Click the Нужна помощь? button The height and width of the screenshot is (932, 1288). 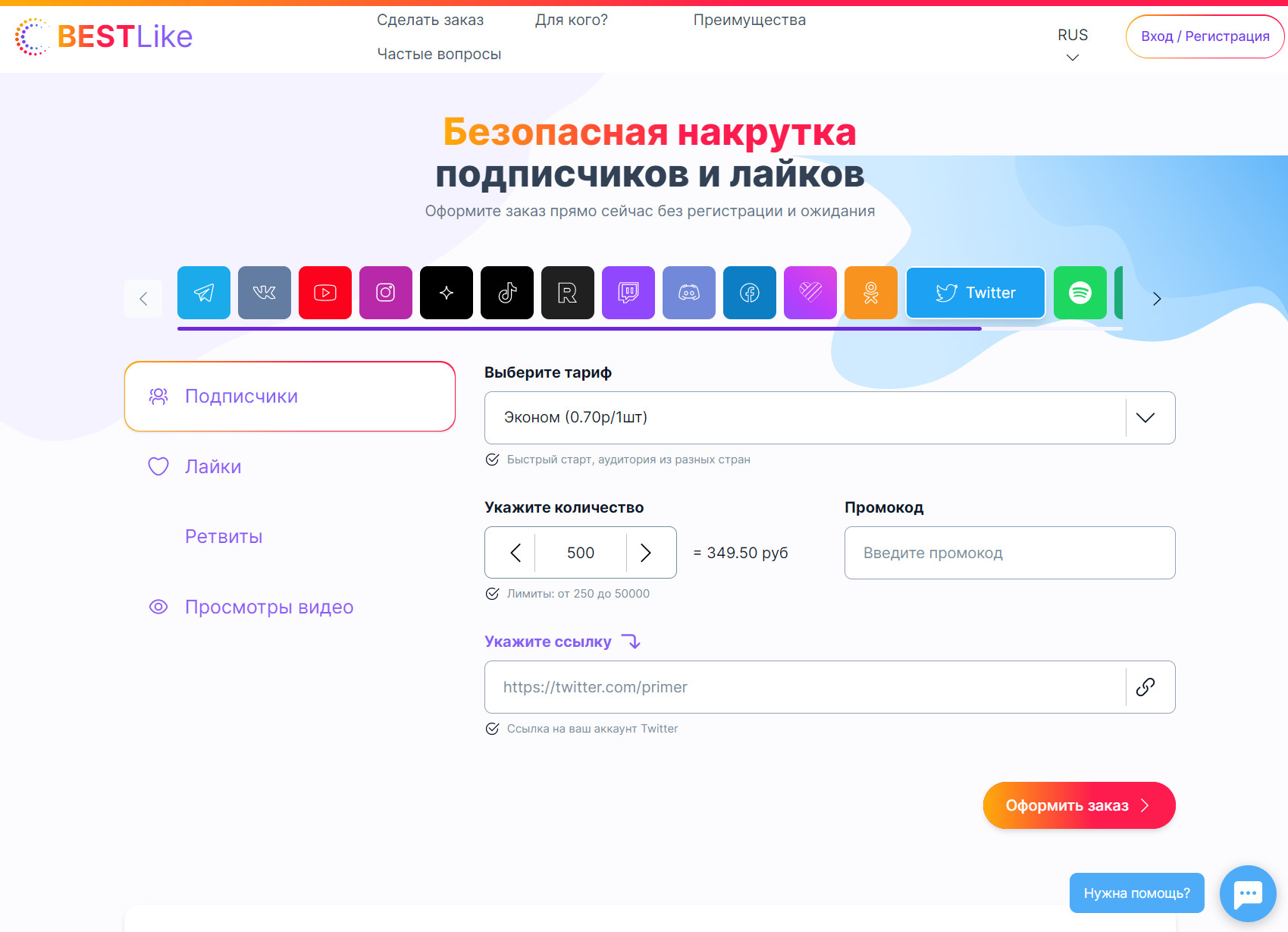coord(1136,893)
